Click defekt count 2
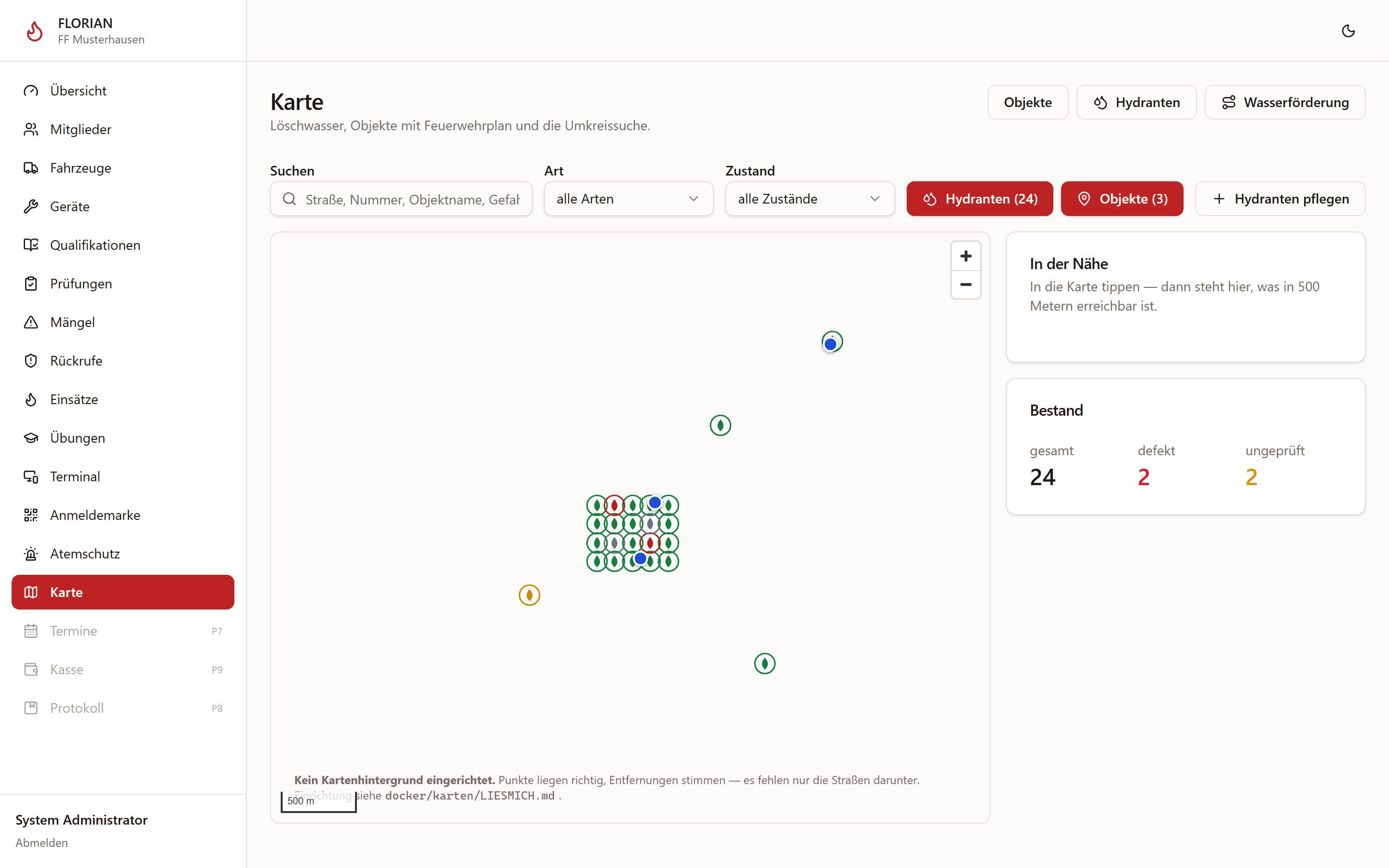The height and width of the screenshot is (868, 1389). [x=1144, y=477]
